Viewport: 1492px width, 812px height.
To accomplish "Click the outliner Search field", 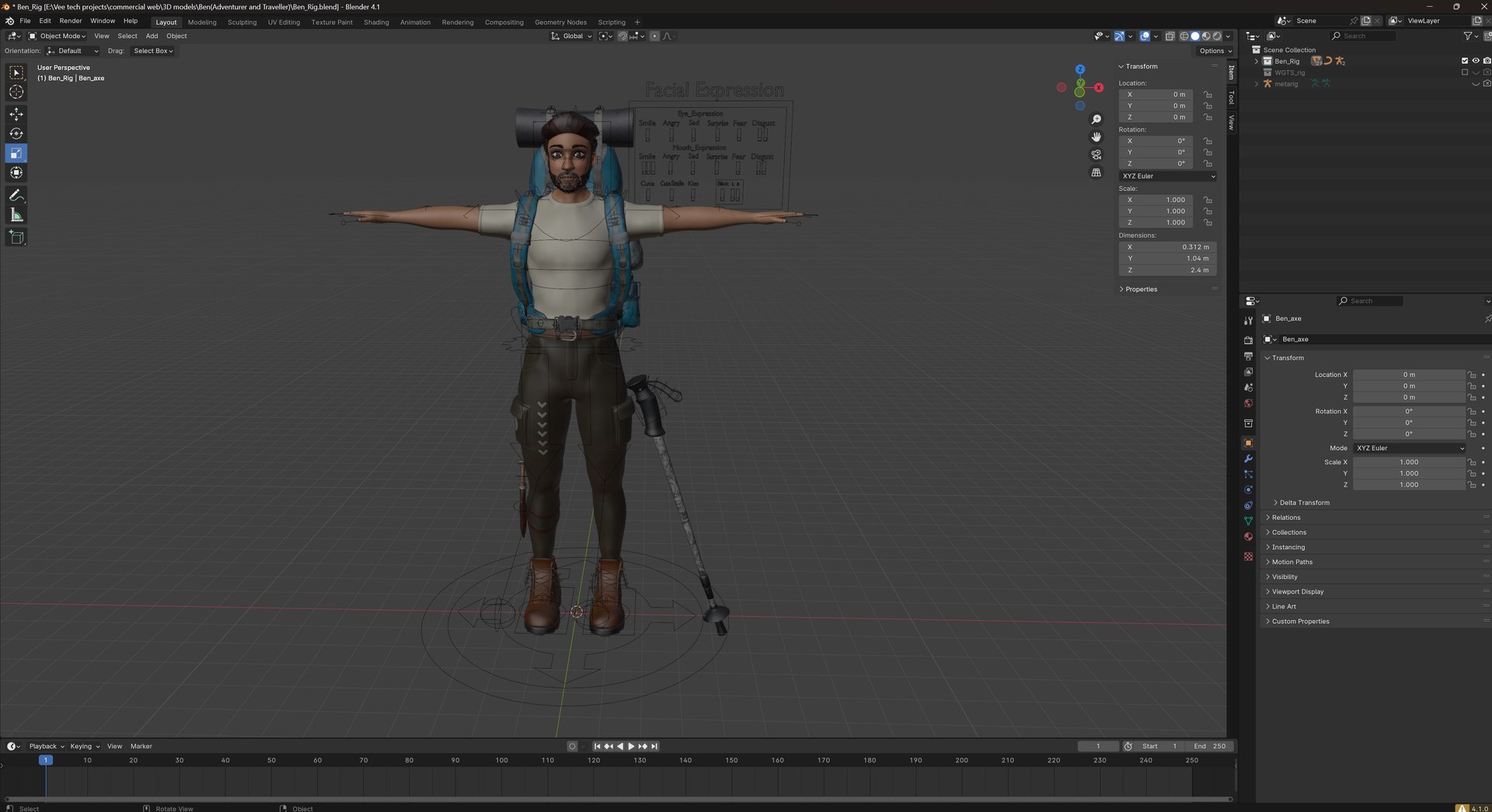I will click(1362, 36).
